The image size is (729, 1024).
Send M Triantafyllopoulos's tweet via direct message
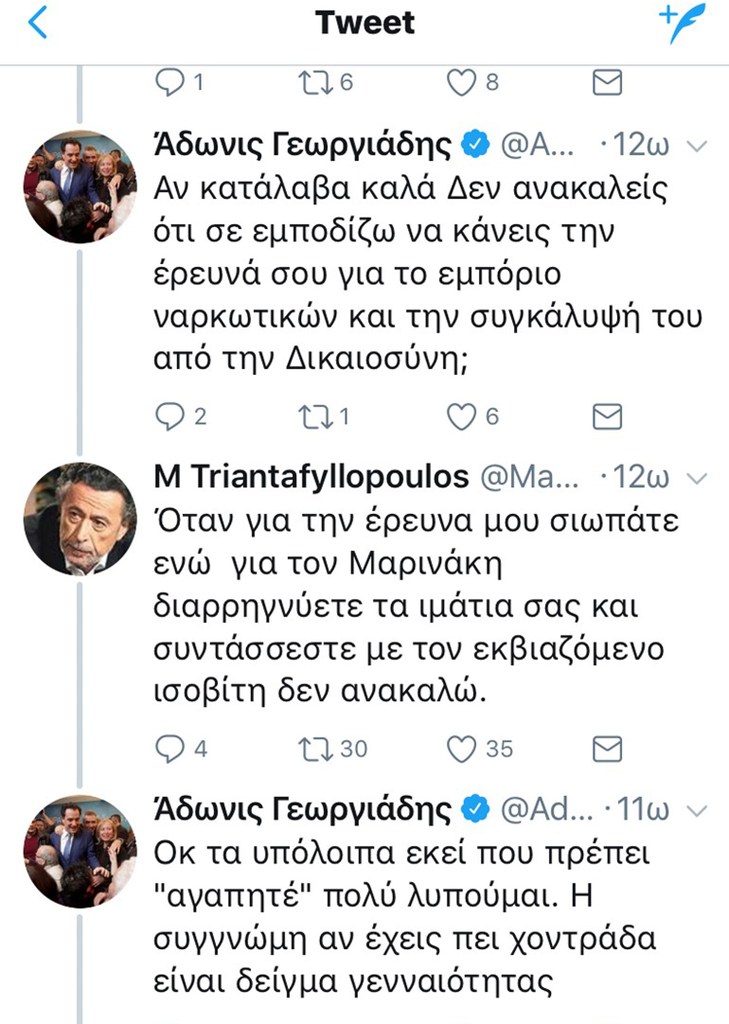click(607, 748)
